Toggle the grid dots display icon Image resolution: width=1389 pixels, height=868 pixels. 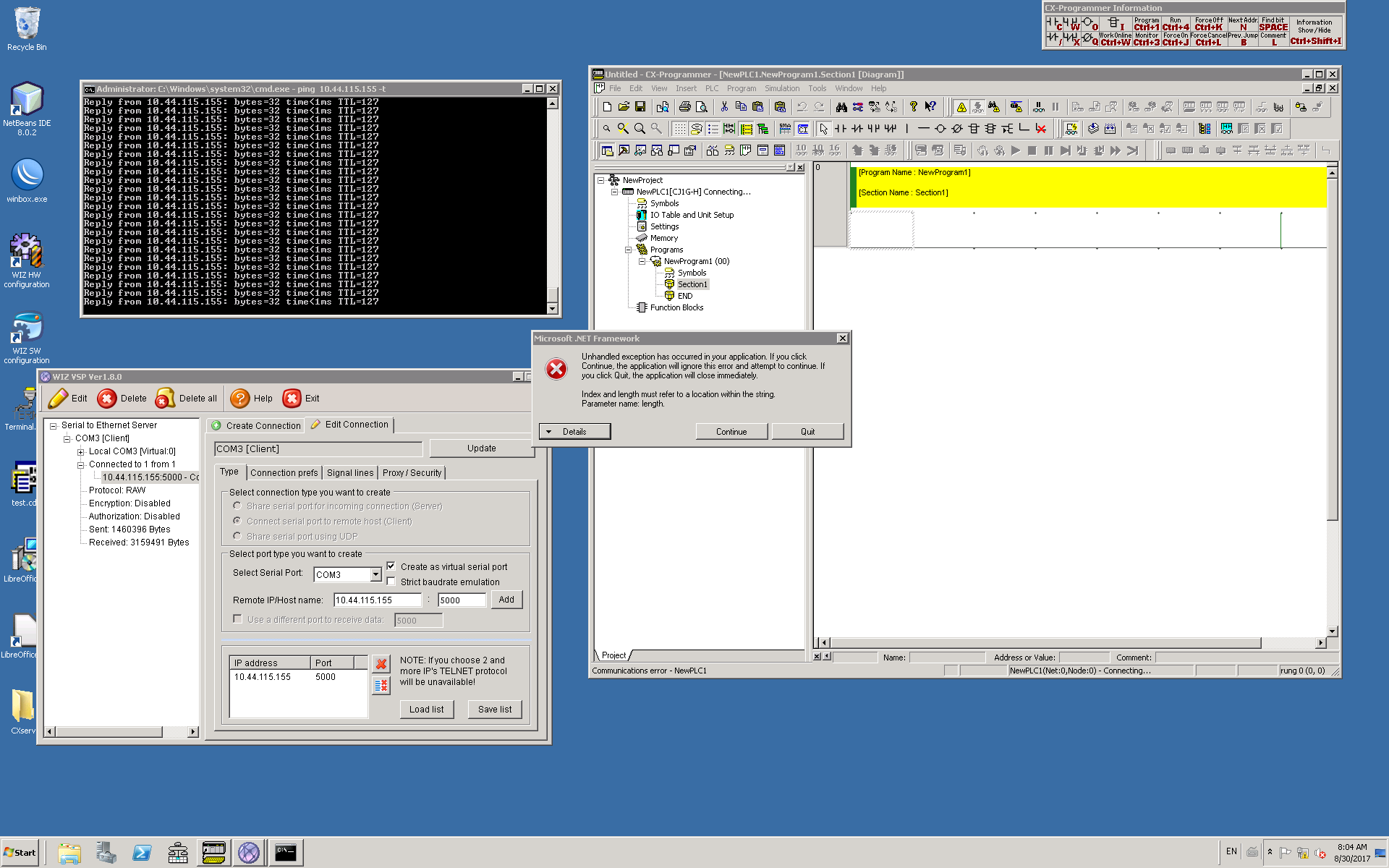click(x=679, y=129)
